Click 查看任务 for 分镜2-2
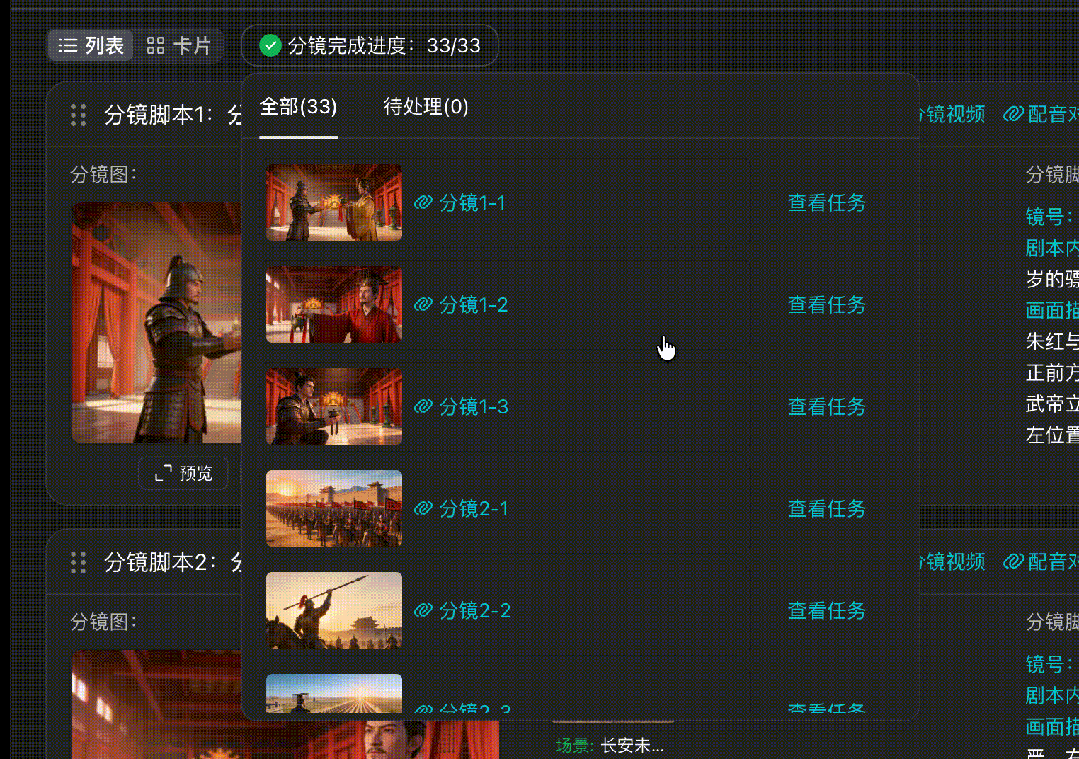This screenshot has width=1079, height=759. click(x=826, y=610)
